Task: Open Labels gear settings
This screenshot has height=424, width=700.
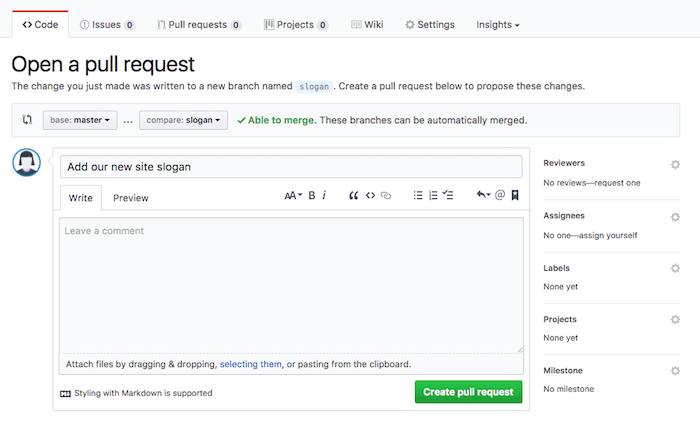Action: 675,269
